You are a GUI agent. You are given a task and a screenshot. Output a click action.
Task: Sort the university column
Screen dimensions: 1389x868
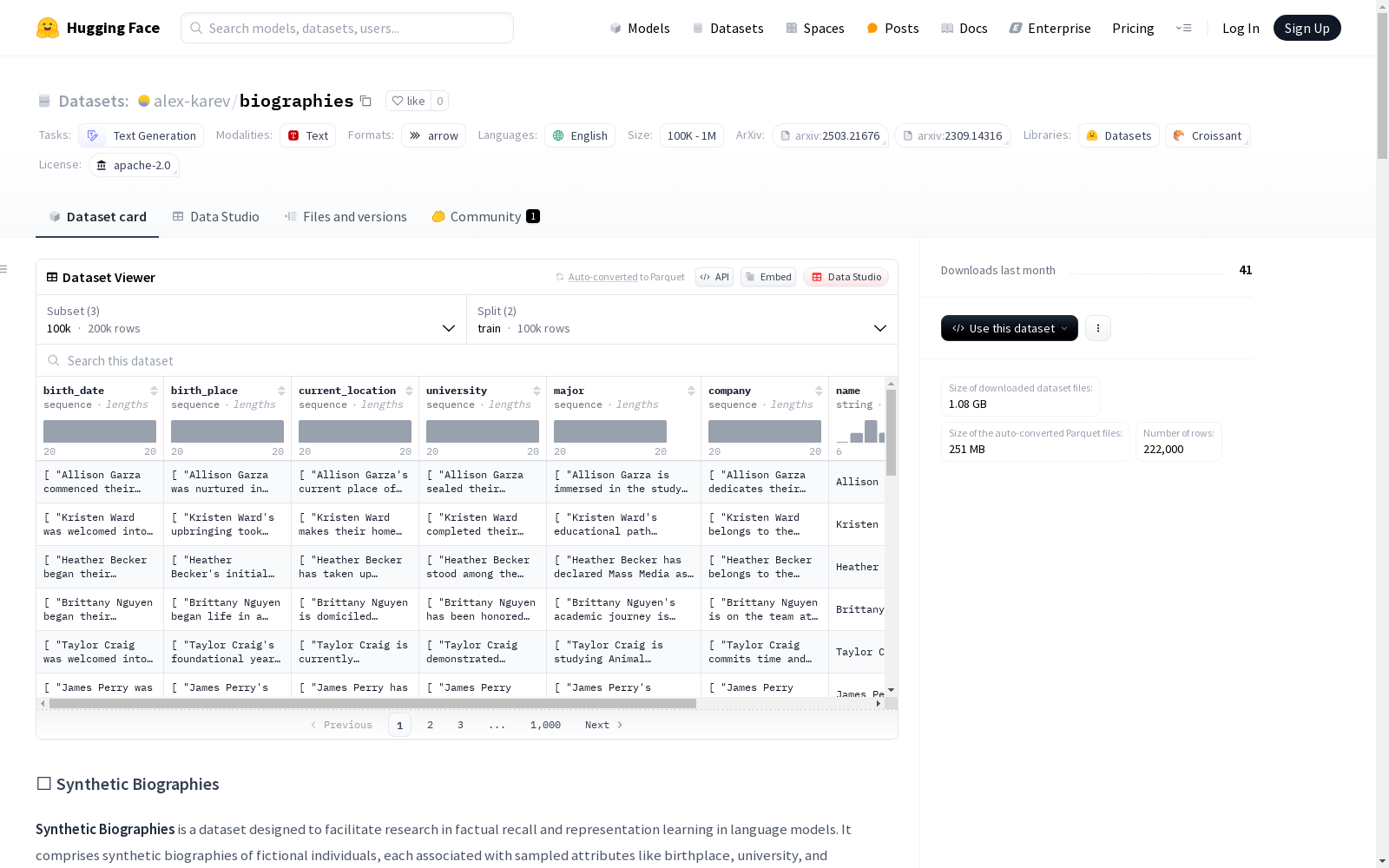537,391
